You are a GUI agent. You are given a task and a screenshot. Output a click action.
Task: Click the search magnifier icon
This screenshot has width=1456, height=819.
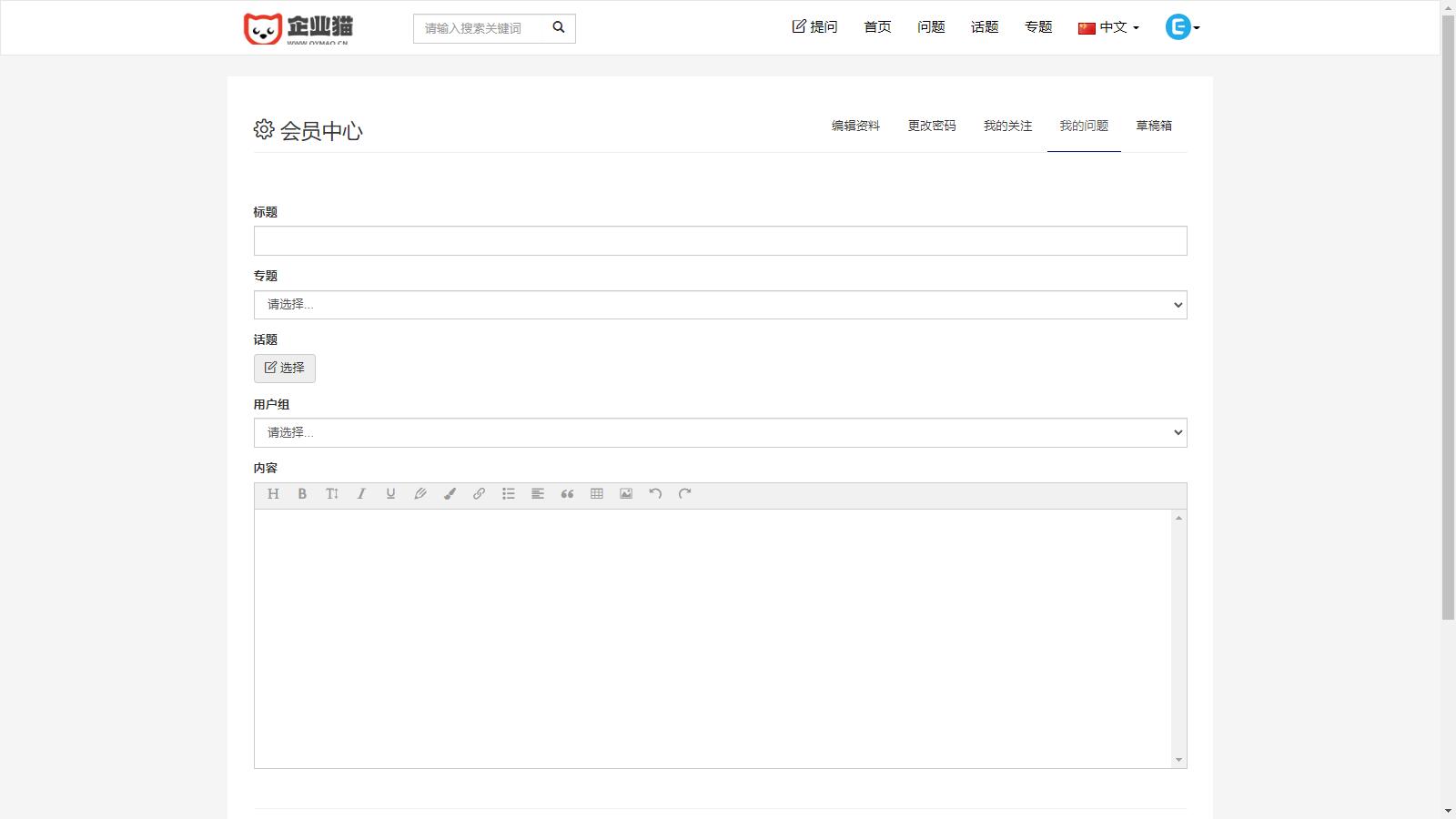point(558,27)
